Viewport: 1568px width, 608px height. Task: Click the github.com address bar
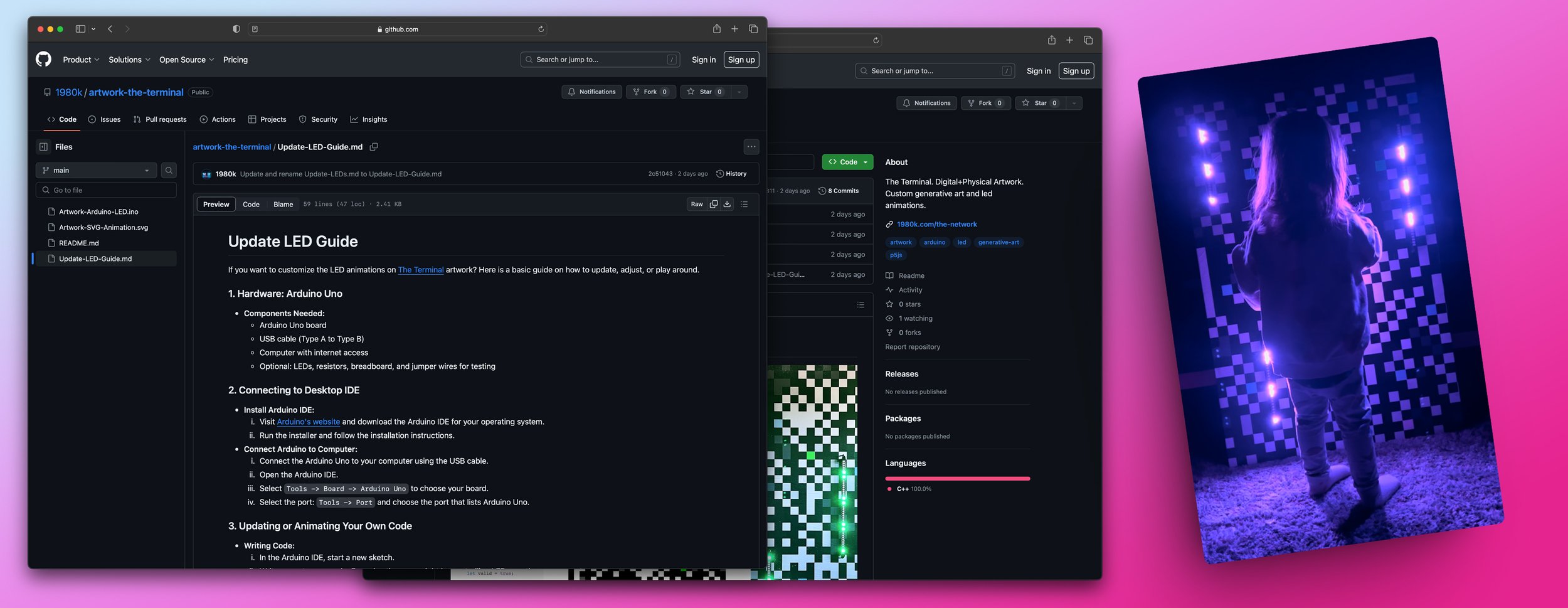click(398, 29)
